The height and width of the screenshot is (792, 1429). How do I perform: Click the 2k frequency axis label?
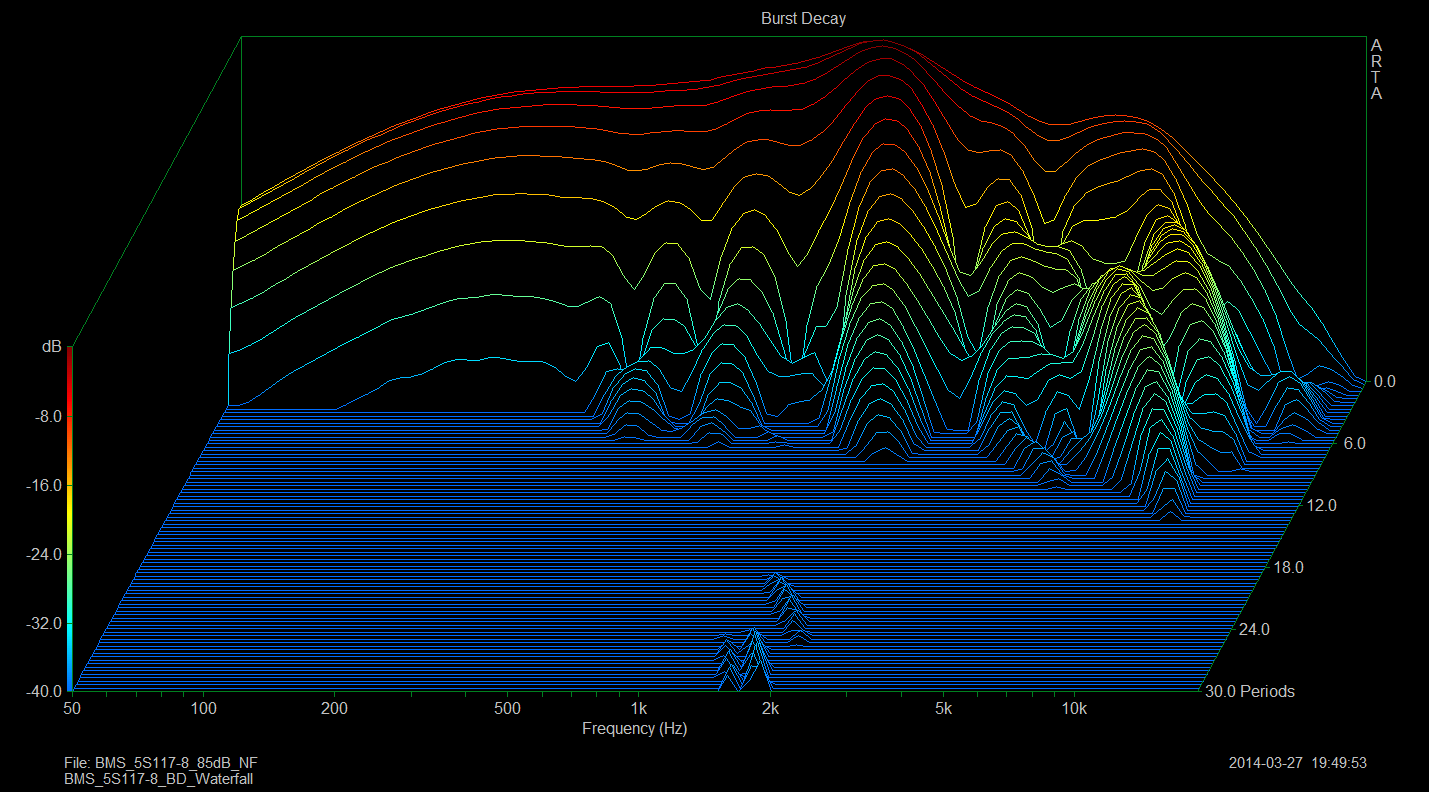[770, 709]
